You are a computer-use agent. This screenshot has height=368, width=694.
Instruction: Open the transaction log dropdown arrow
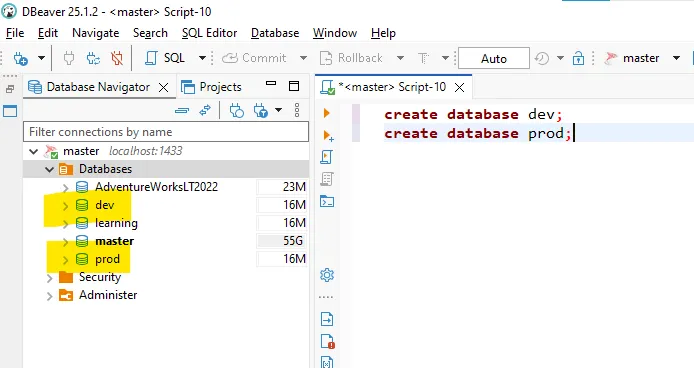(560, 58)
